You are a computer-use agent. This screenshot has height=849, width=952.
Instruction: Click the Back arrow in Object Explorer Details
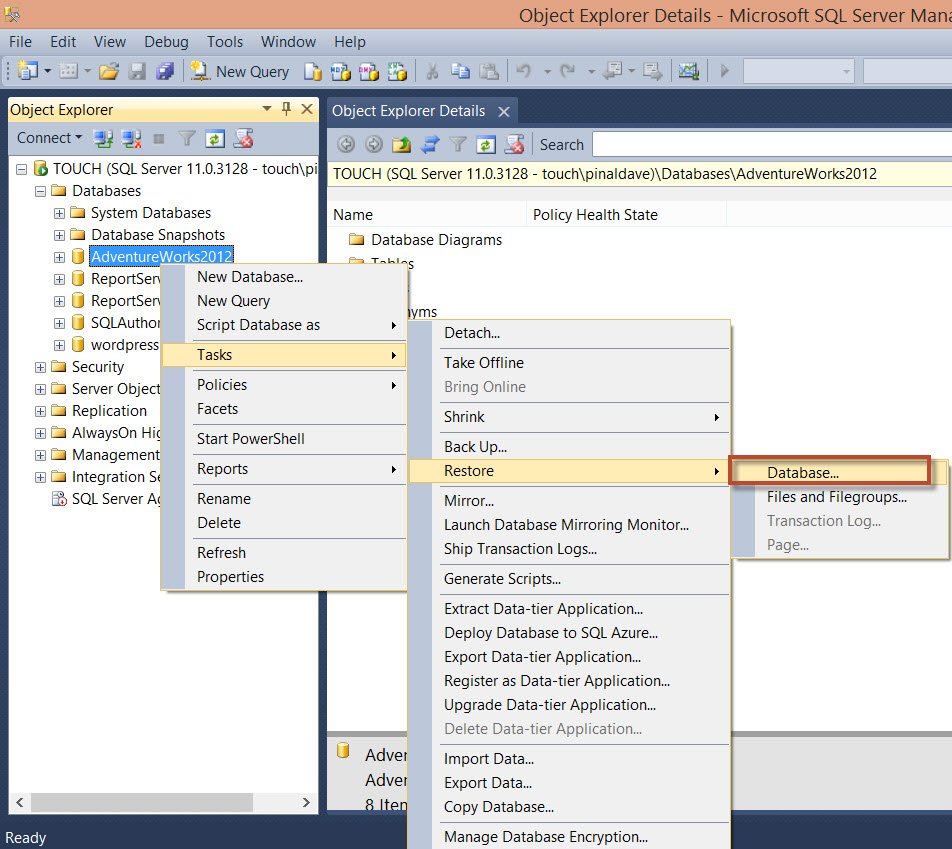[x=346, y=145]
